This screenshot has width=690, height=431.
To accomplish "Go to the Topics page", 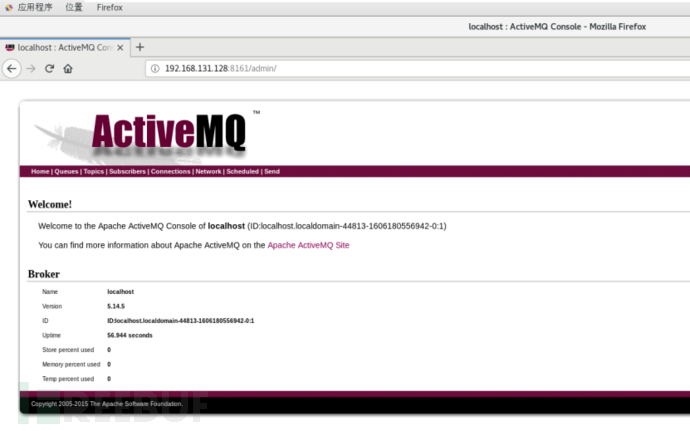I will [94, 172].
